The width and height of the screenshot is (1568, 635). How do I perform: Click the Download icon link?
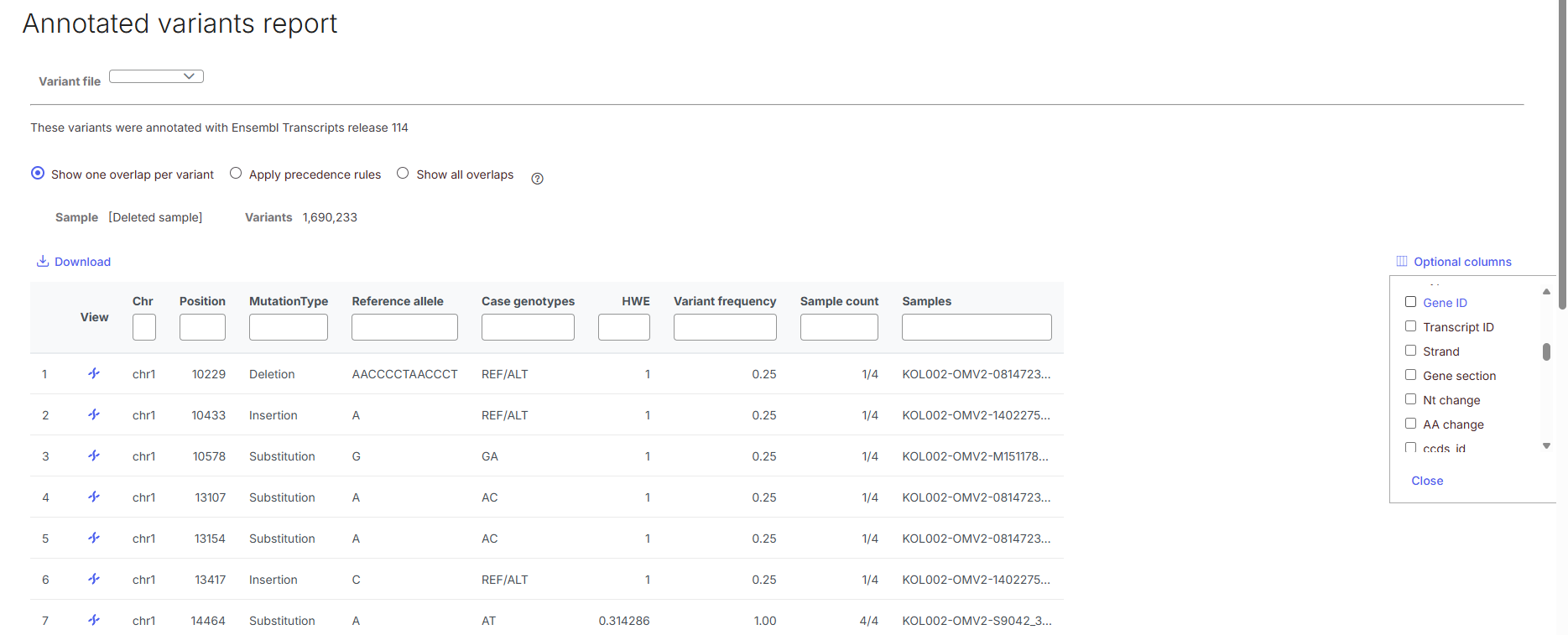(x=43, y=262)
